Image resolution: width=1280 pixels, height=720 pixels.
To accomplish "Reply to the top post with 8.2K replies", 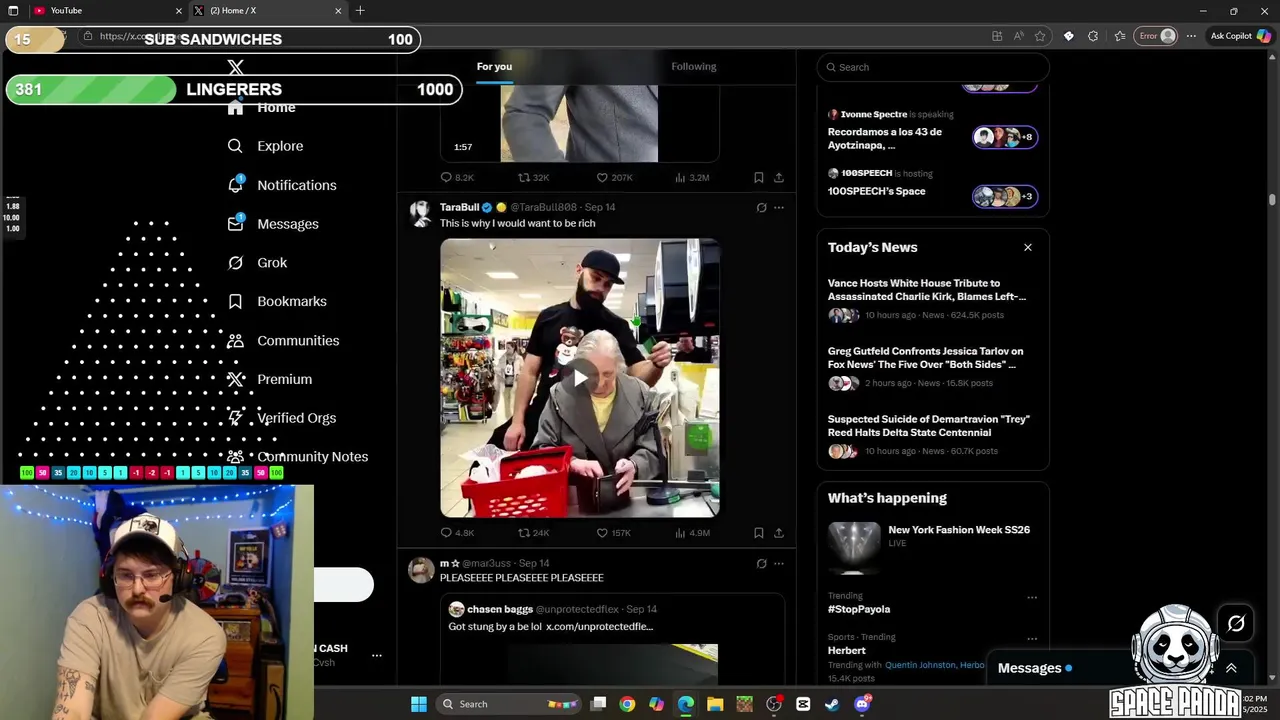I will point(457,177).
